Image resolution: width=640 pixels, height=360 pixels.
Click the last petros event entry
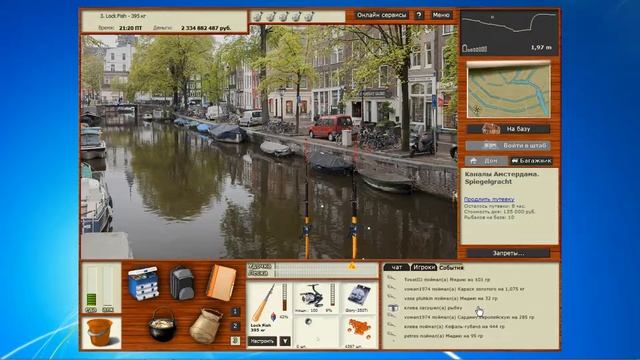pyautogui.click(x=444, y=336)
